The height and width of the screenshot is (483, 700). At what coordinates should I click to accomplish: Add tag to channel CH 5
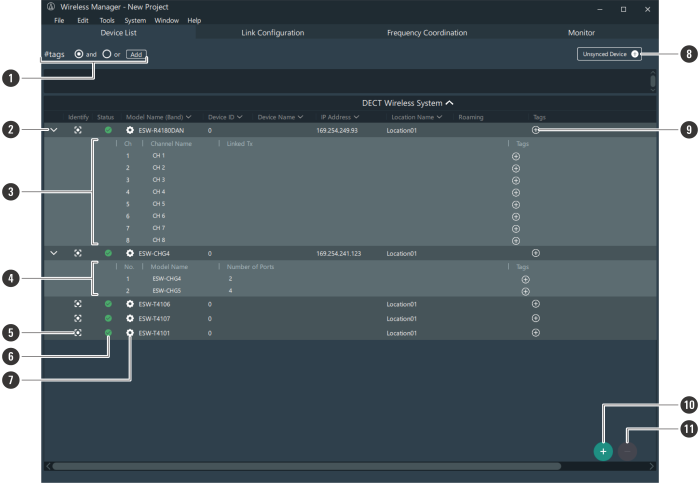pos(516,204)
